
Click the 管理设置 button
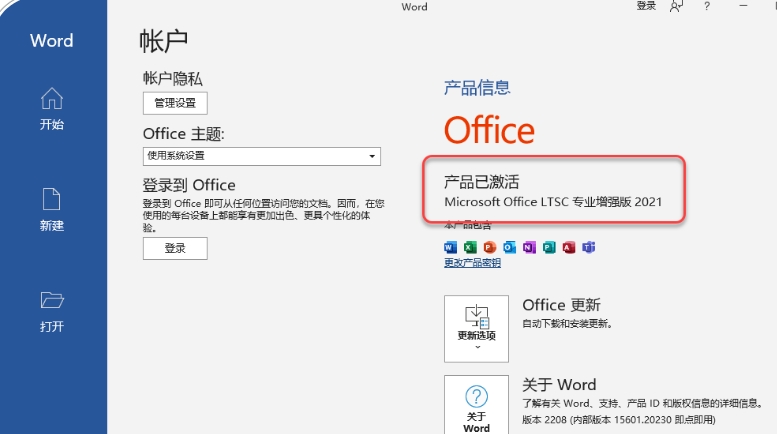(175, 103)
